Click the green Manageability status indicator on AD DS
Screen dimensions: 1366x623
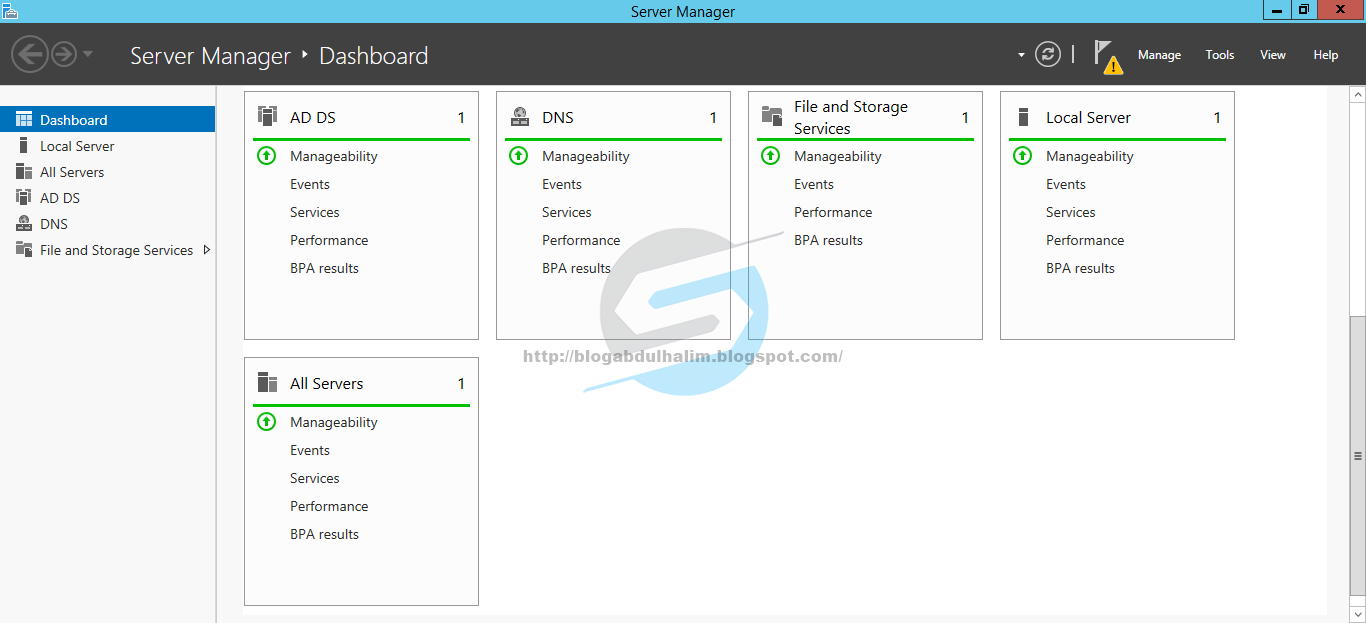point(266,156)
